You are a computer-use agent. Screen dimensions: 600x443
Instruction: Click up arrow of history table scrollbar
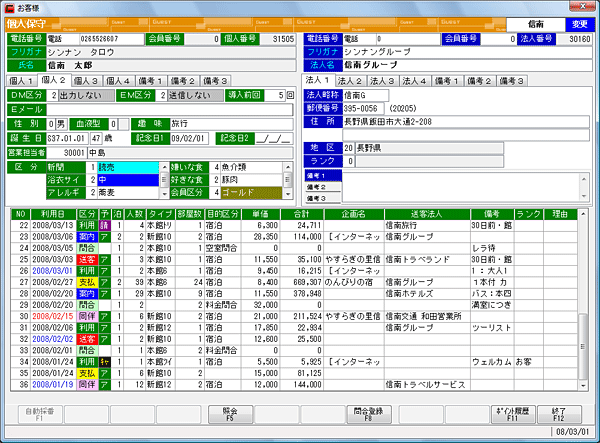(x=583, y=214)
